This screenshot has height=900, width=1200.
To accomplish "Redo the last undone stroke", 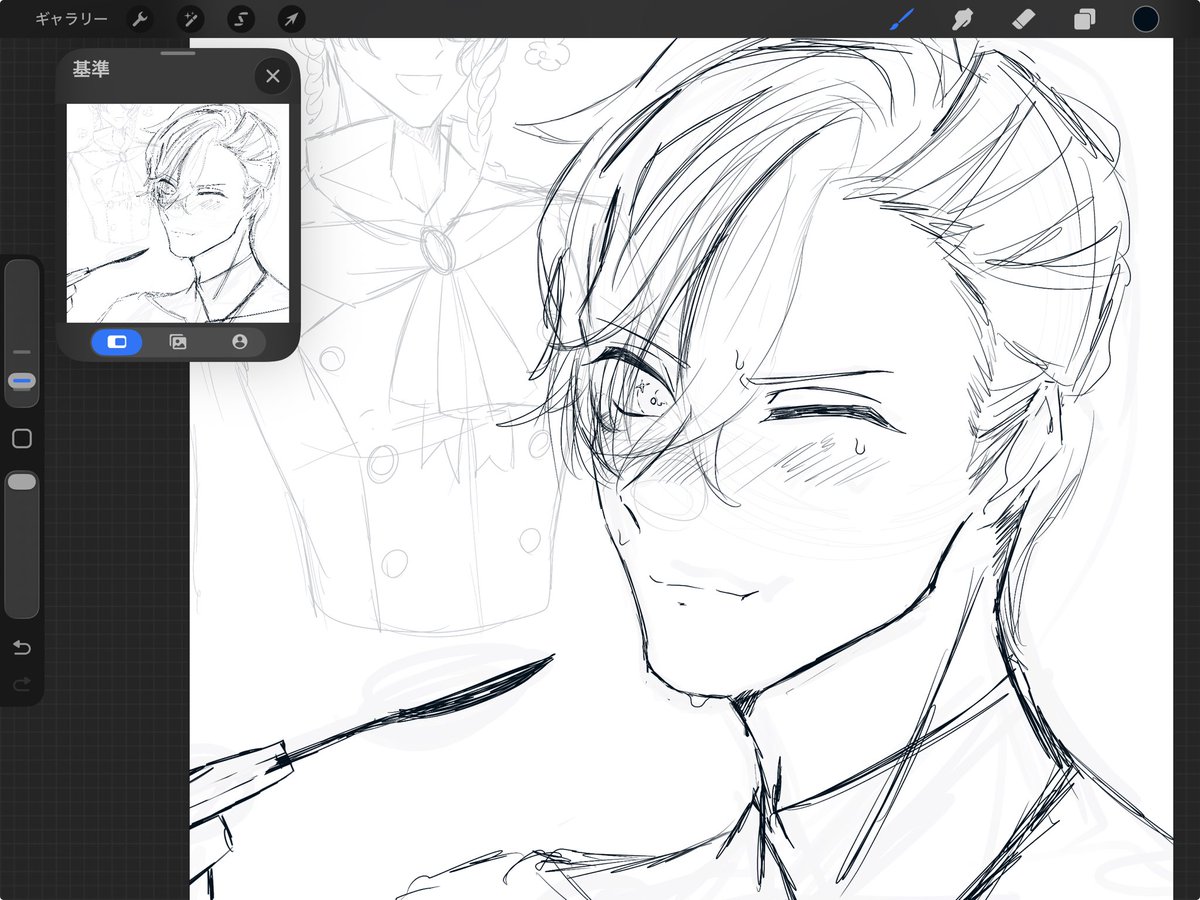I will coord(22,685).
